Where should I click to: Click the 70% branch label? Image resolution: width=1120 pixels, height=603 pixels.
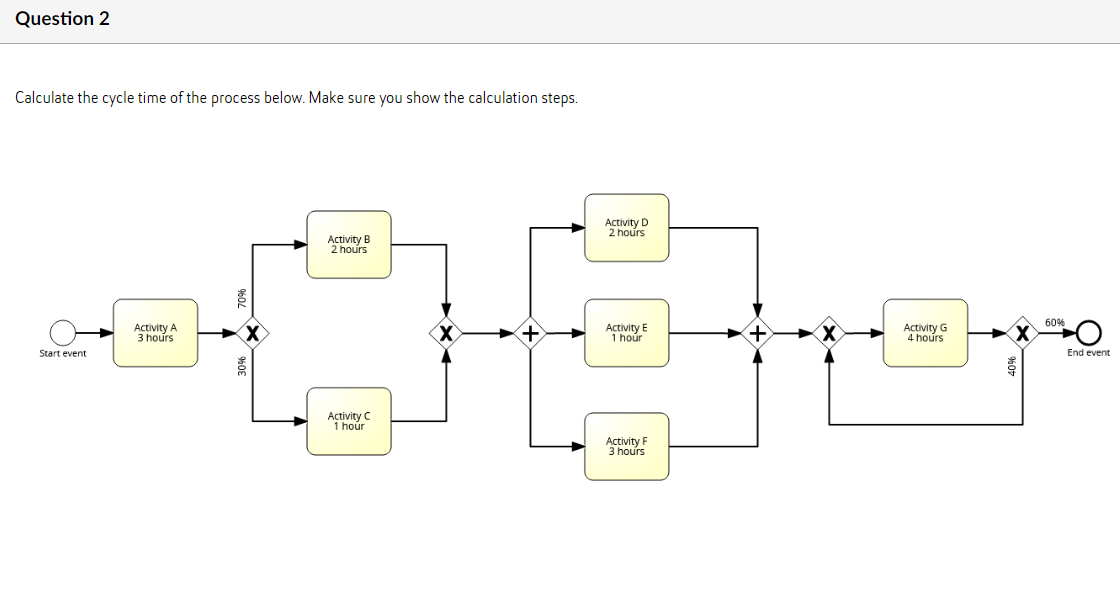tap(241, 298)
